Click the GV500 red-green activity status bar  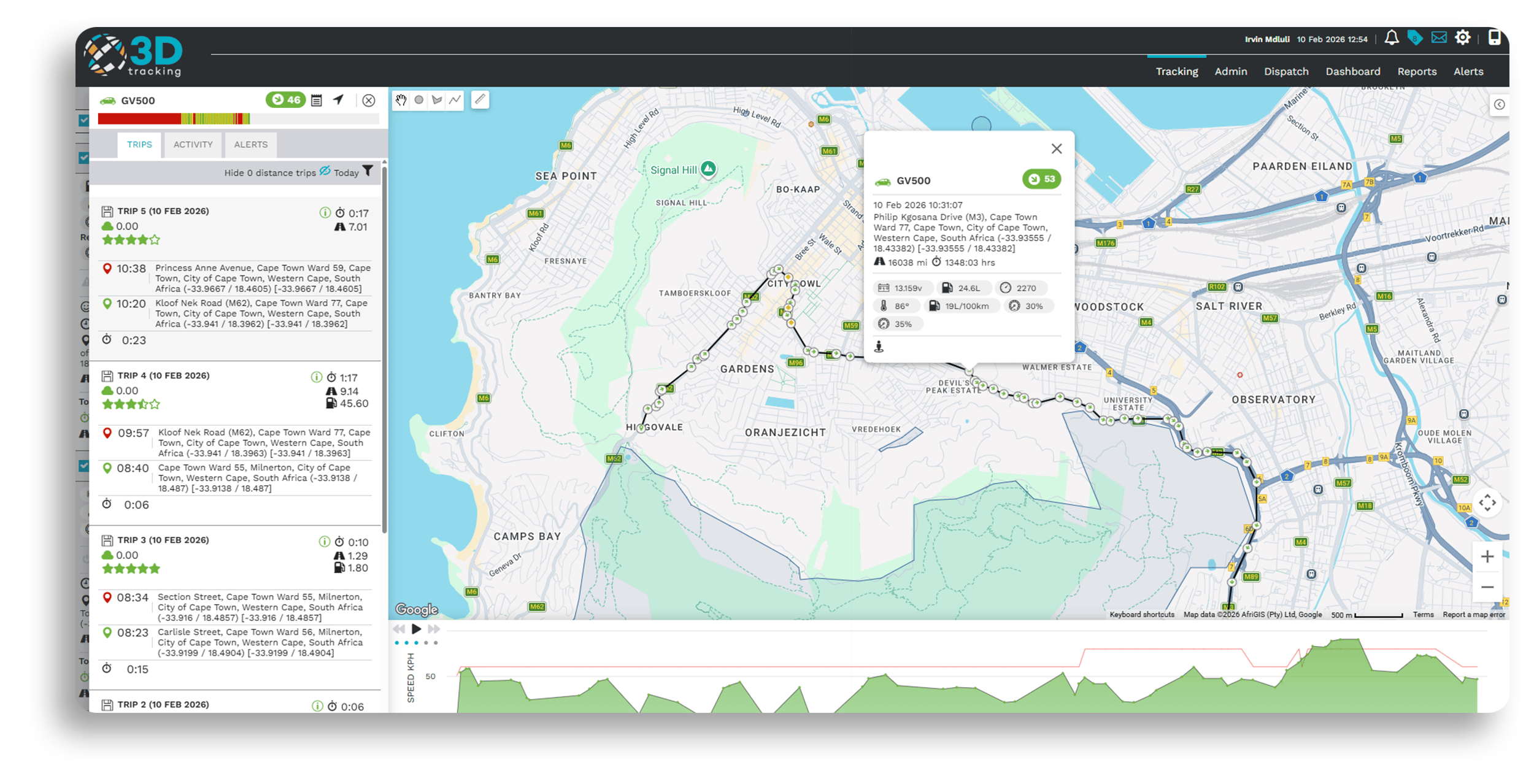point(238,118)
